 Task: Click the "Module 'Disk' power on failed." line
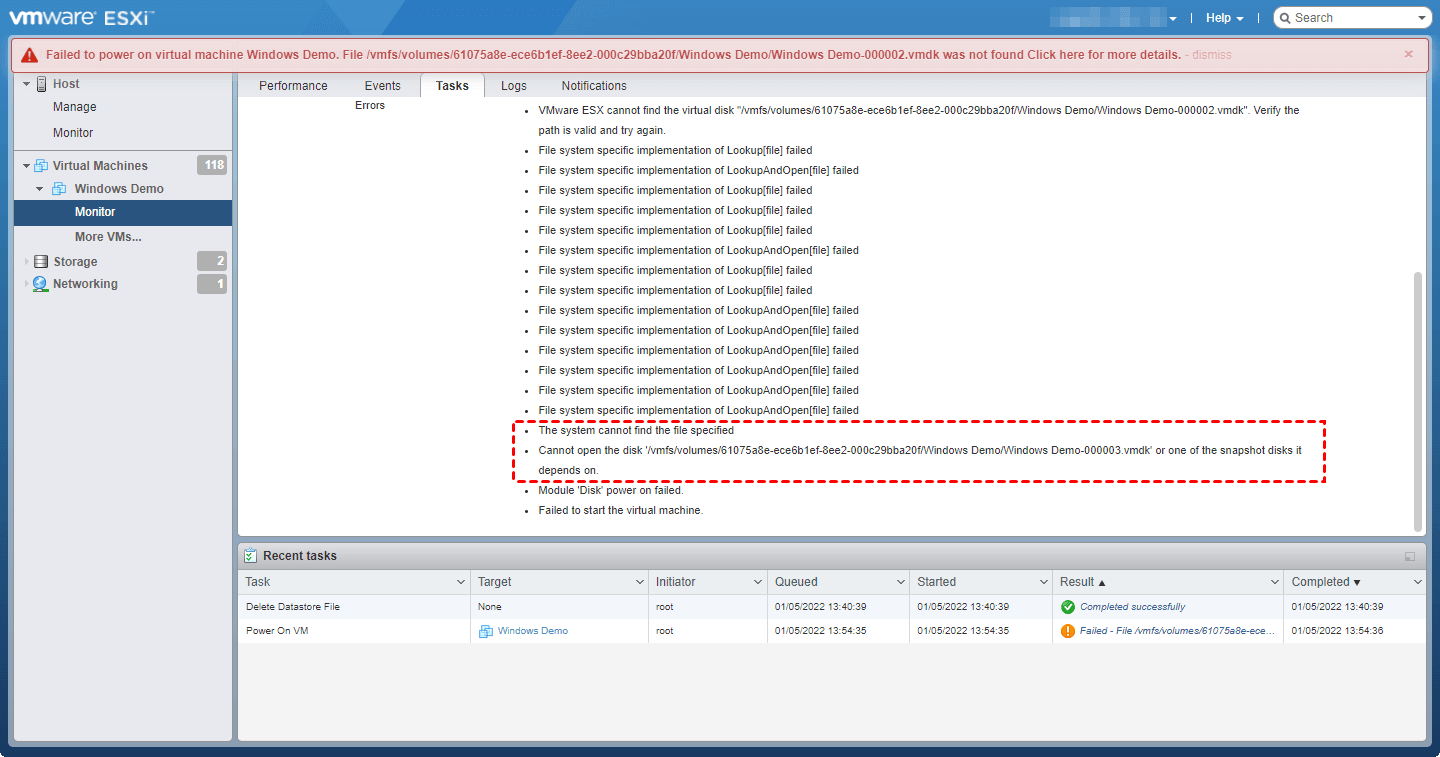point(611,491)
